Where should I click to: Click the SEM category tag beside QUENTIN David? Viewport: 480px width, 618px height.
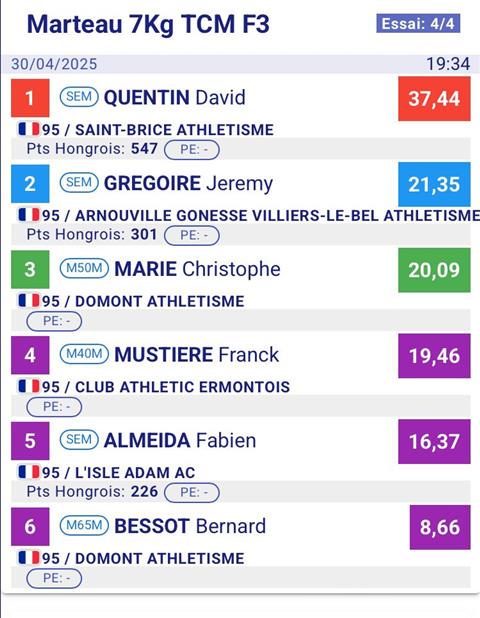pos(79,97)
